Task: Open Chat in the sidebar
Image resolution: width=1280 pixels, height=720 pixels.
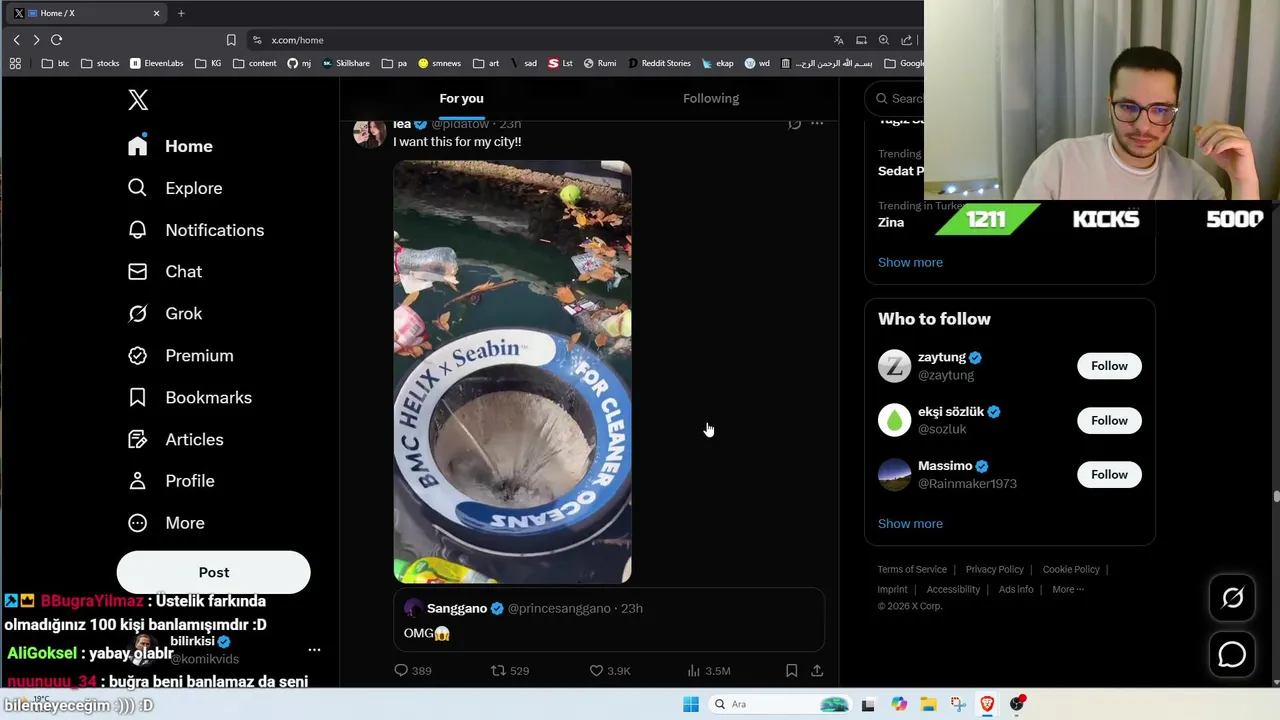Action: coord(165,272)
